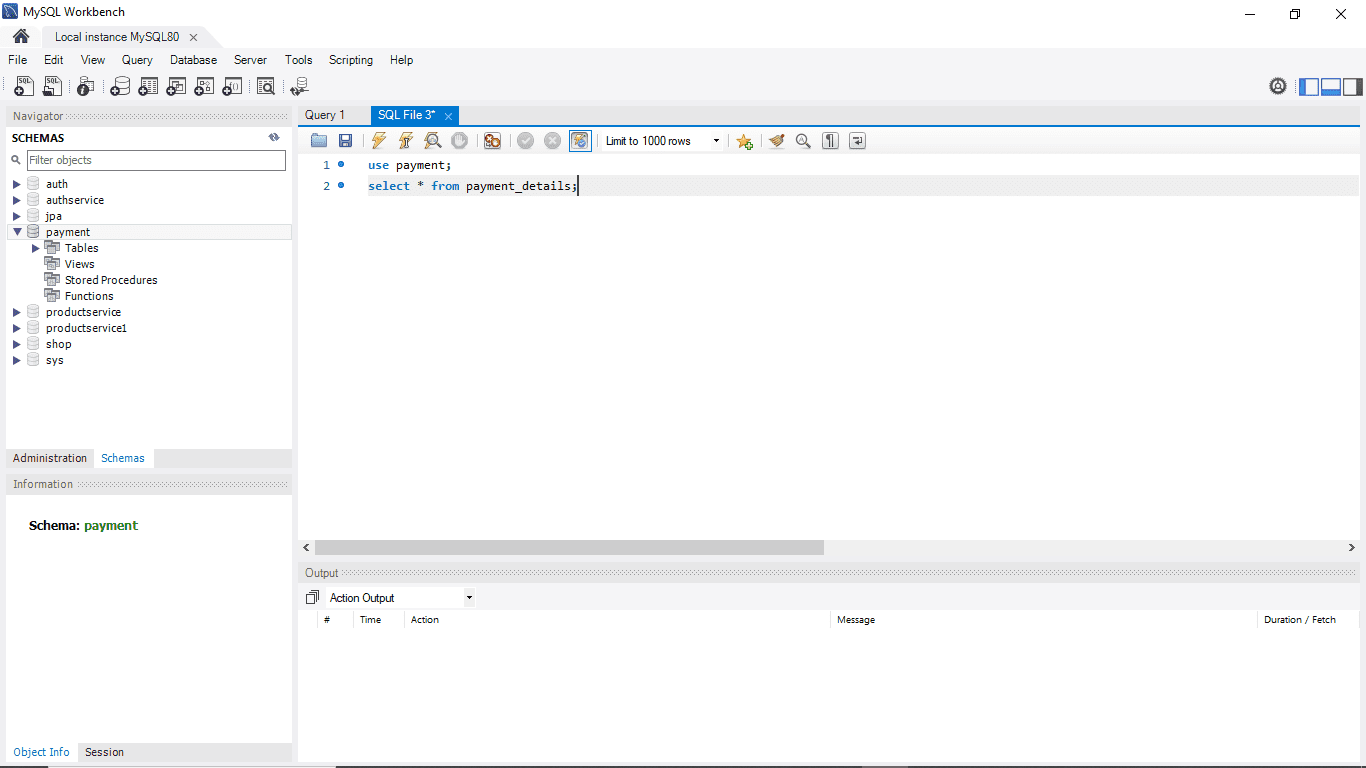Viewport: 1366px width, 768px height.
Task: Close the SQL File 3 tab
Action: 449,116
